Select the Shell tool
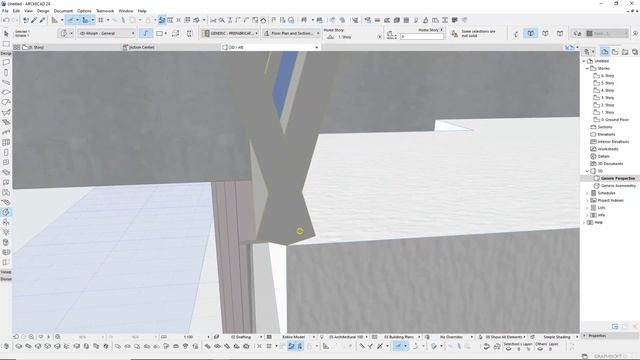The width and height of the screenshot is (640, 360). [6, 112]
